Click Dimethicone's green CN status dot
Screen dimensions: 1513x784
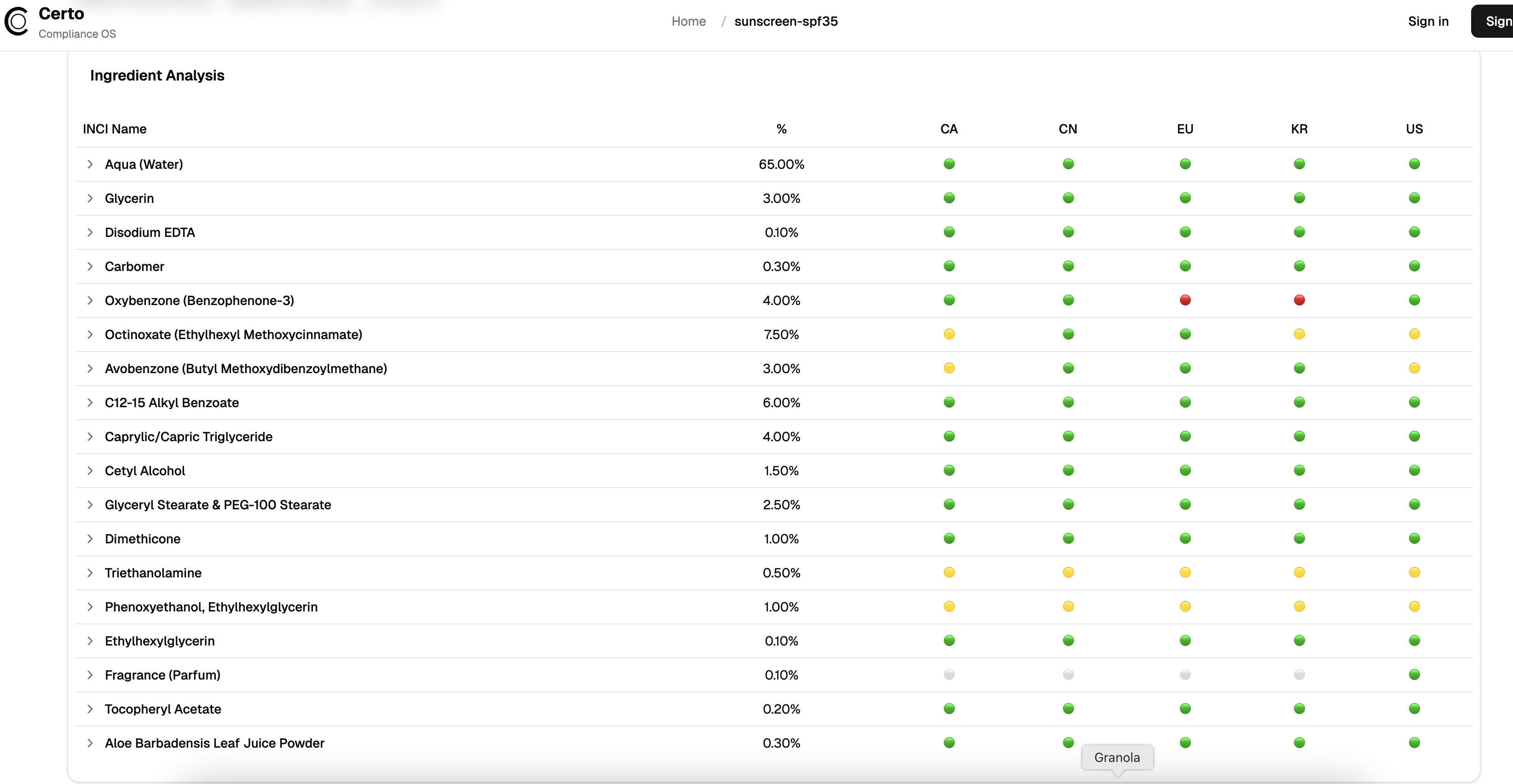[x=1068, y=538]
